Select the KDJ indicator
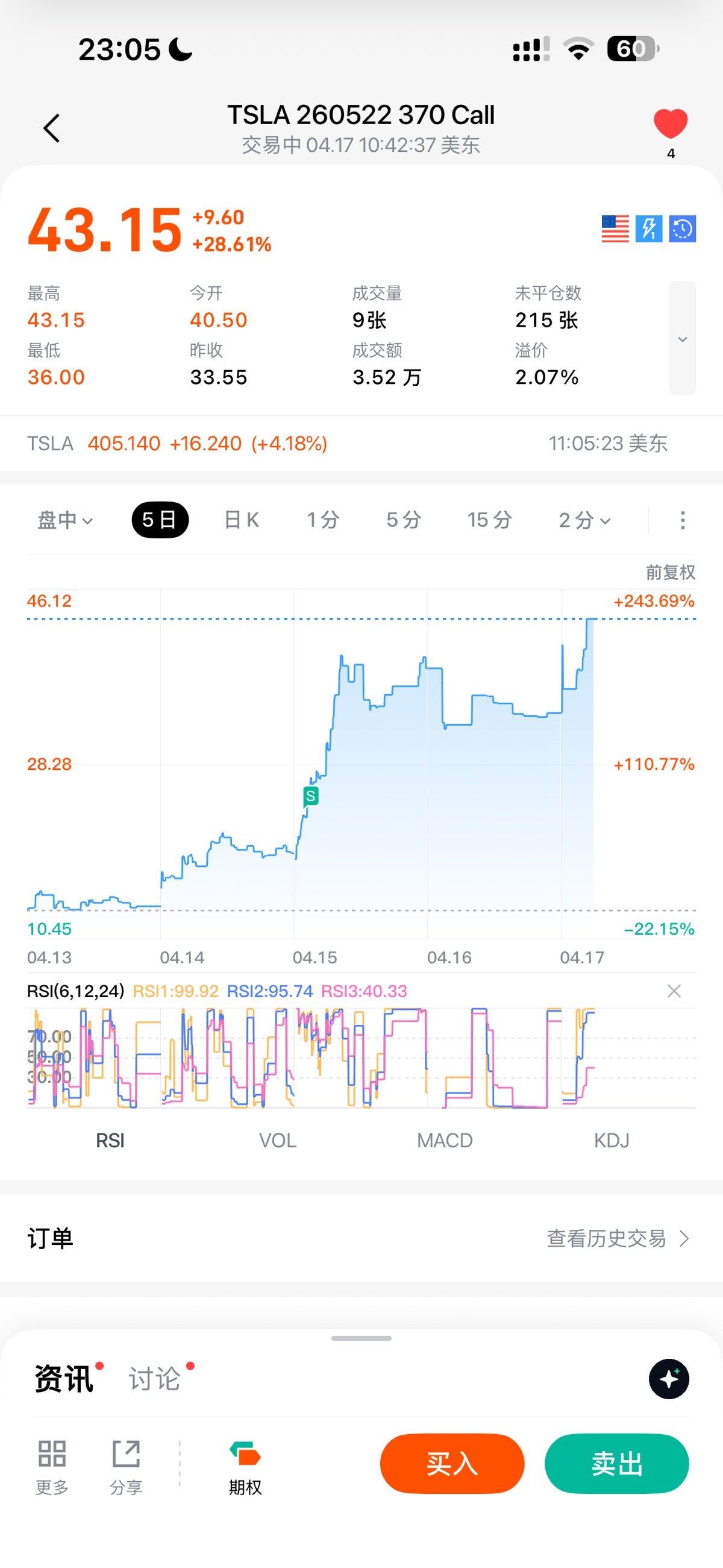The height and width of the screenshot is (1568, 723). [x=611, y=1140]
